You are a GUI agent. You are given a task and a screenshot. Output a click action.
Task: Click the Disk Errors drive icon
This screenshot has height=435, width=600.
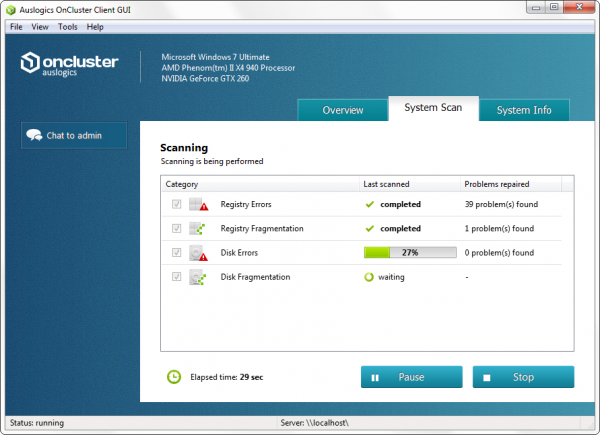pyautogui.click(x=199, y=253)
